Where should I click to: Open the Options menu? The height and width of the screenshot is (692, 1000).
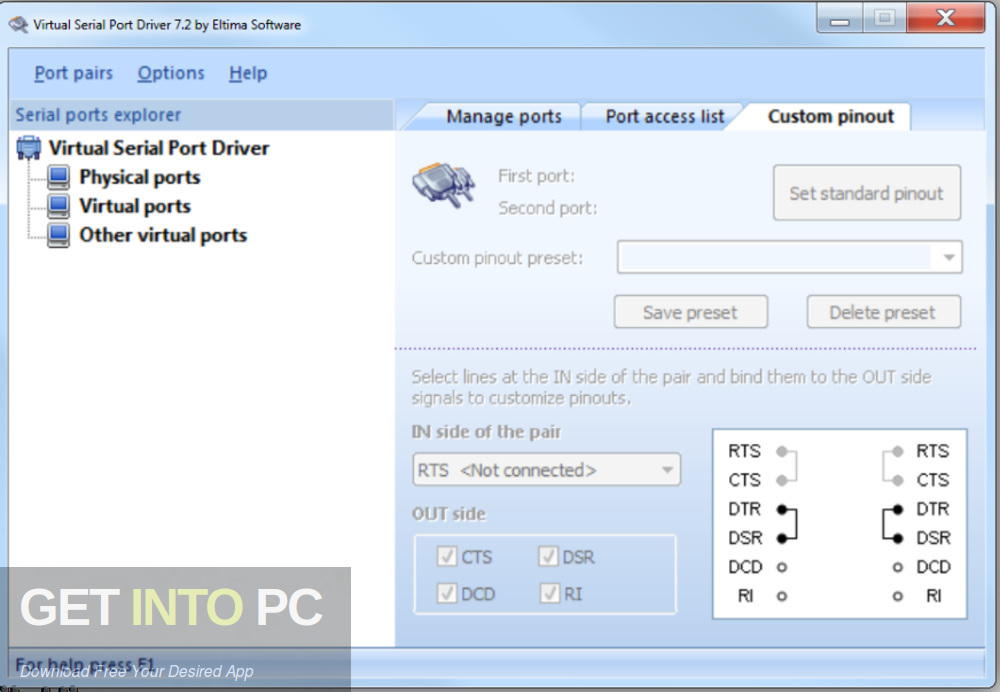170,73
